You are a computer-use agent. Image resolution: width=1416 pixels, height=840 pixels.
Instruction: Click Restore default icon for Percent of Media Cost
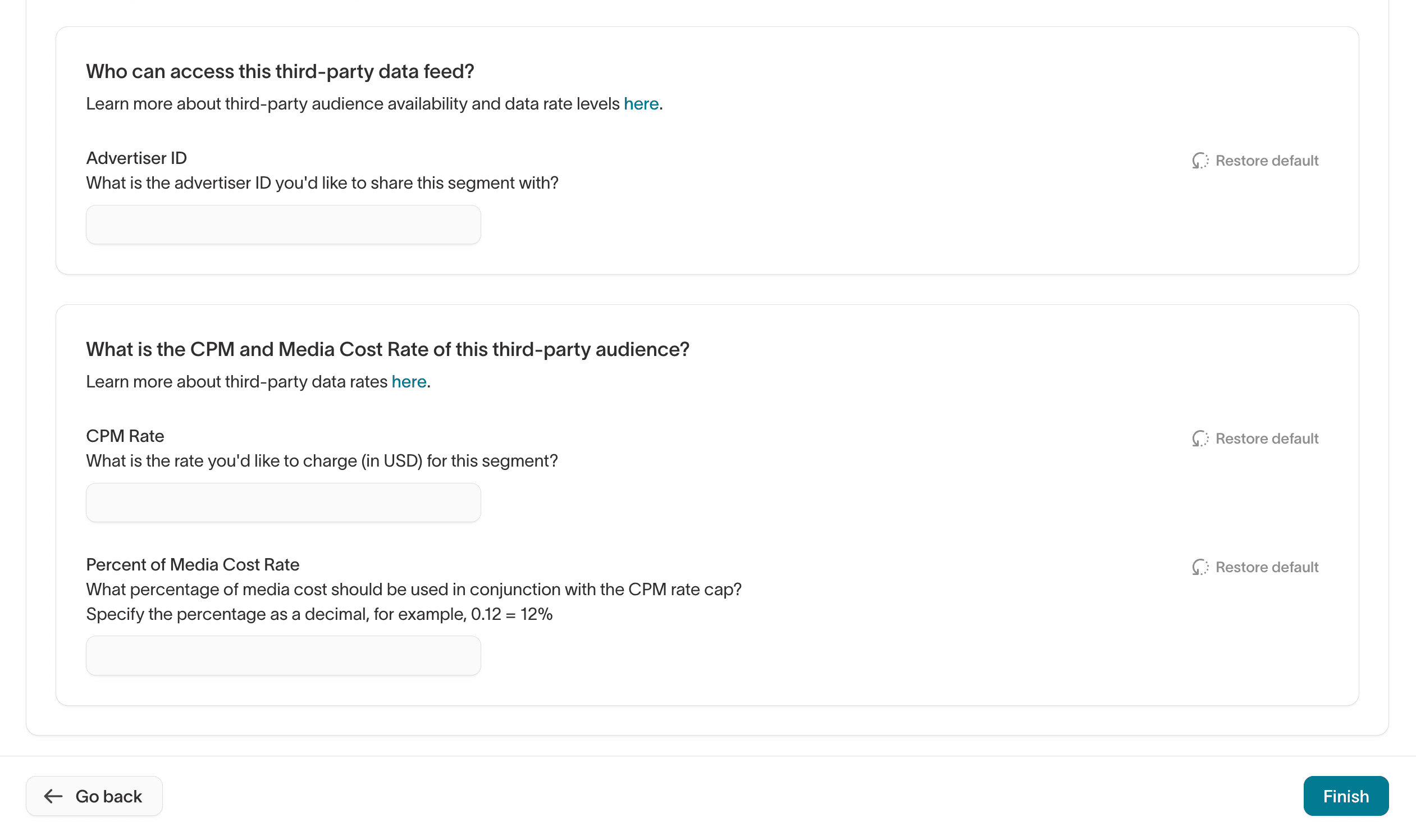coord(1200,567)
